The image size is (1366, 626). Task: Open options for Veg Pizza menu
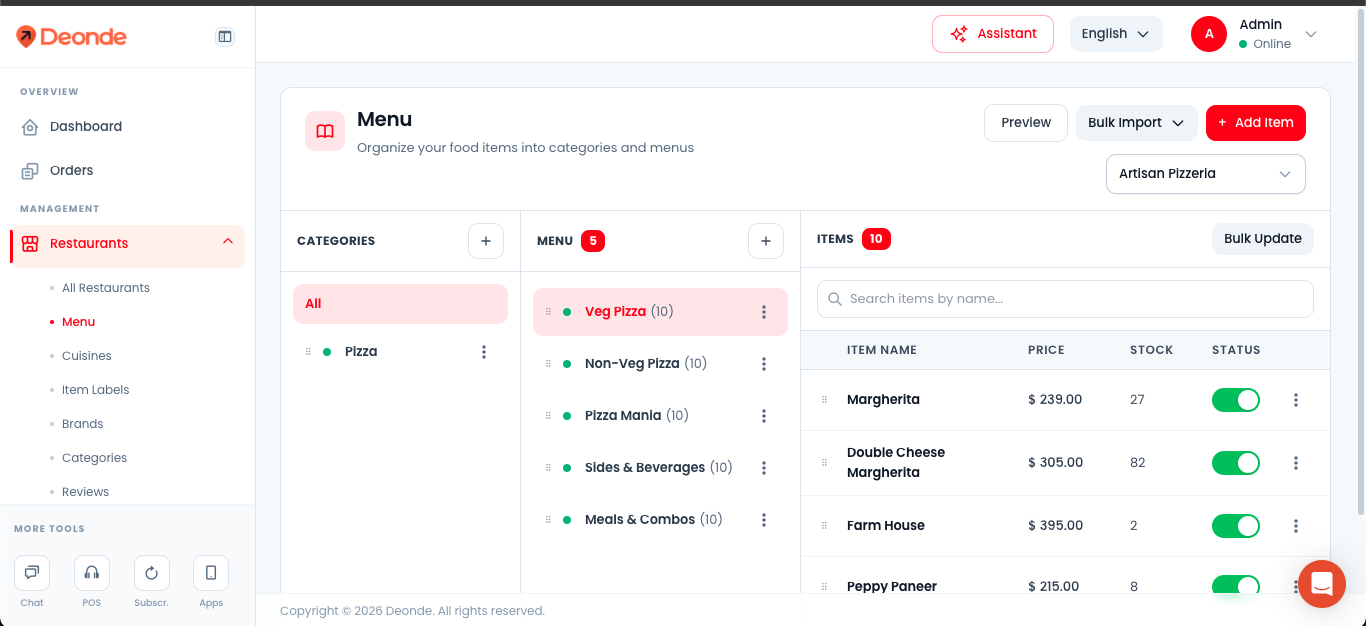(x=764, y=312)
